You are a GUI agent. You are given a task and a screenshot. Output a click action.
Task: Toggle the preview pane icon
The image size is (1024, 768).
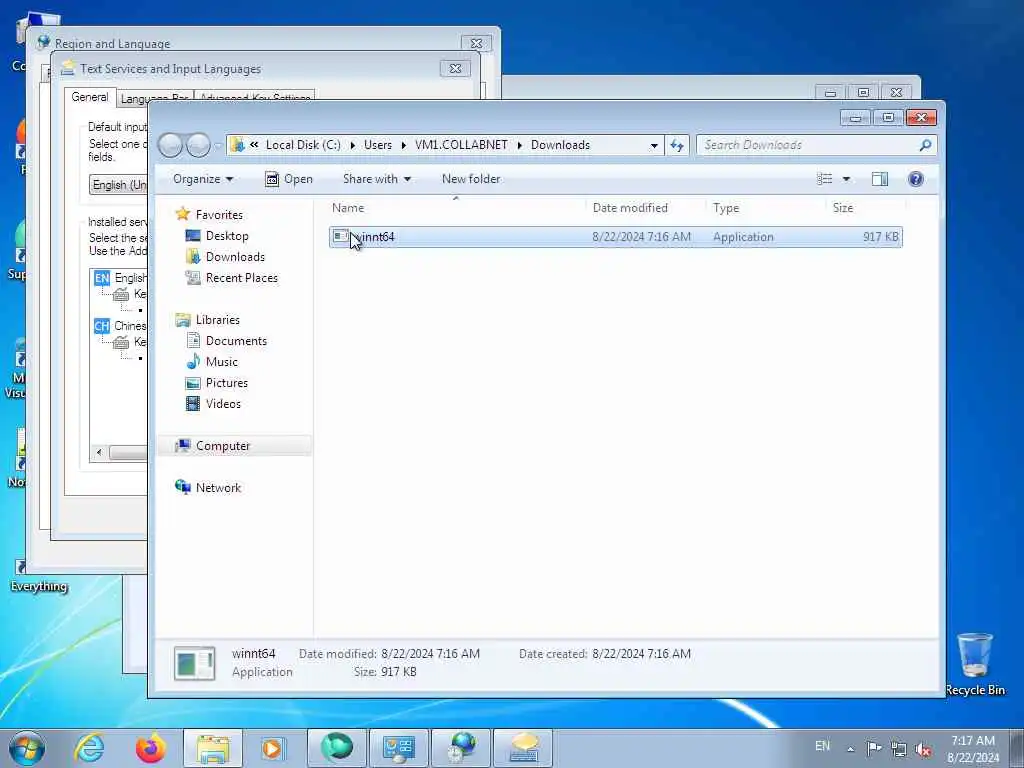[880, 179]
